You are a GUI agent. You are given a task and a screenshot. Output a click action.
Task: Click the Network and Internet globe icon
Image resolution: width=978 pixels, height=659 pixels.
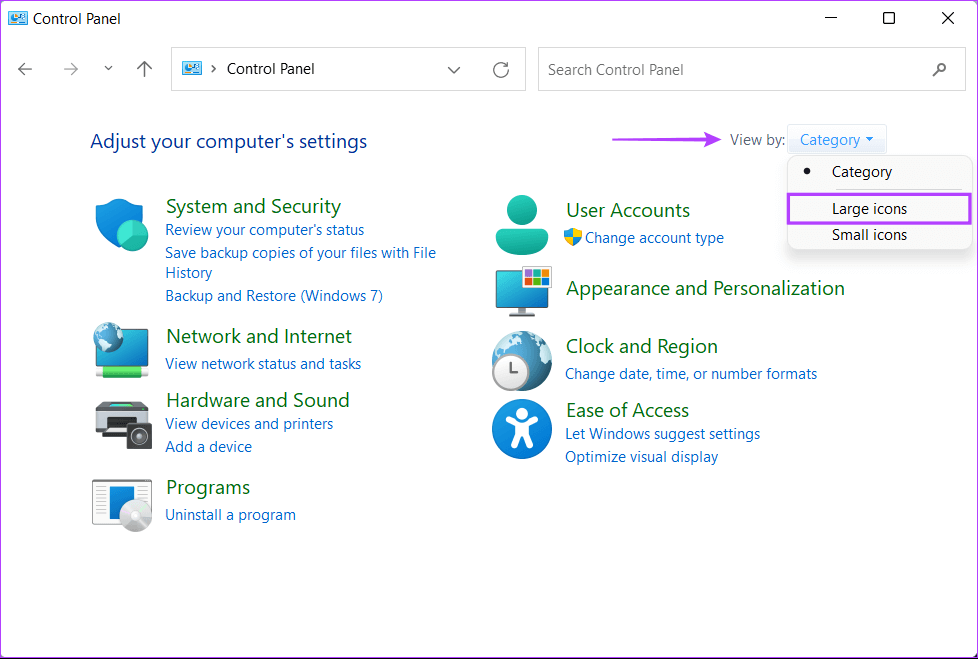click(121, 350)
